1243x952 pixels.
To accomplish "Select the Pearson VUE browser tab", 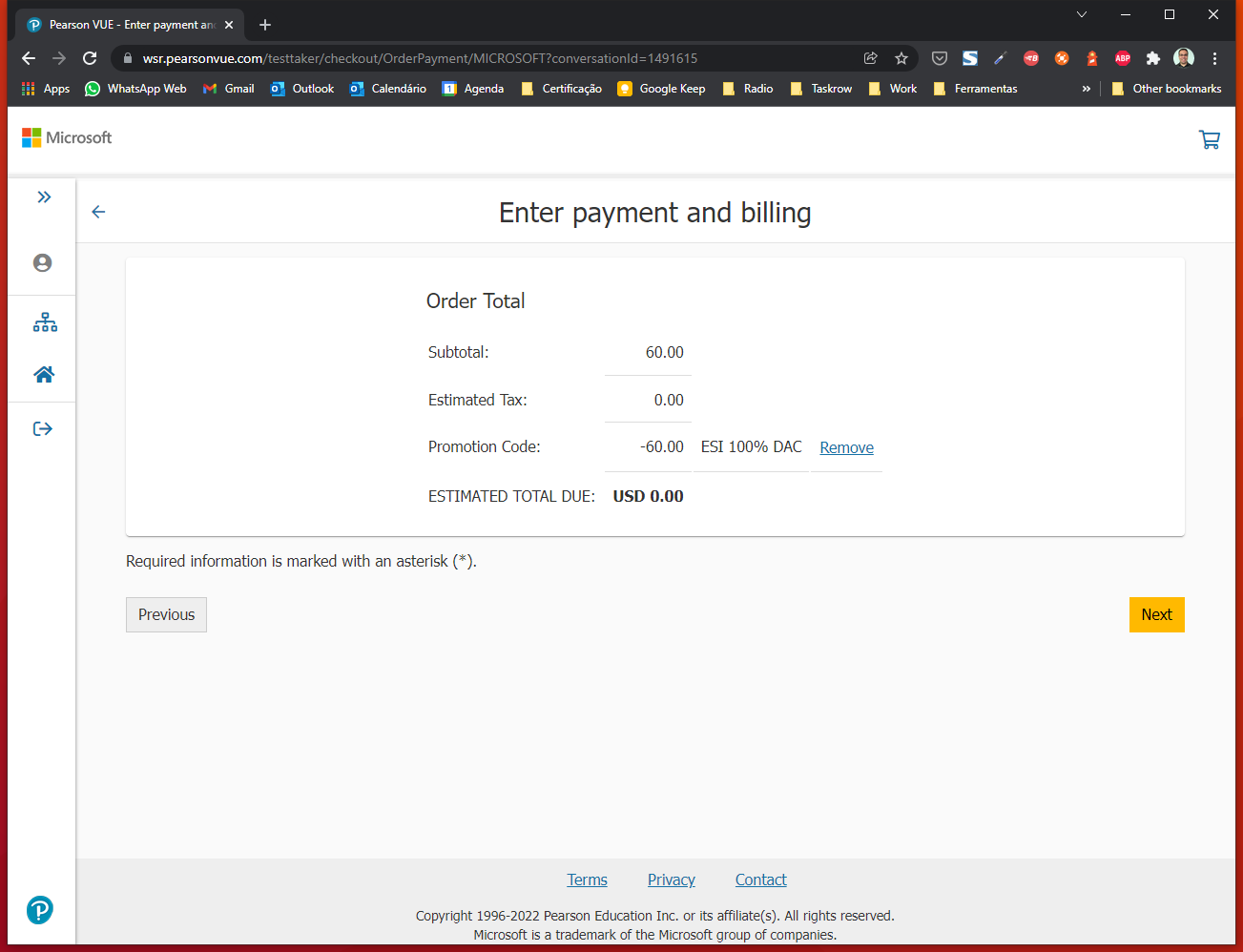I will tap(130, 25).
